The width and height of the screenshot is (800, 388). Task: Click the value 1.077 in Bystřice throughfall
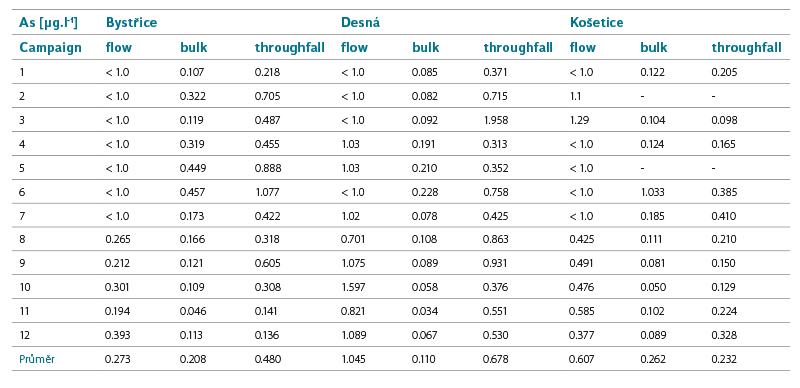click(x=267, y=192)
